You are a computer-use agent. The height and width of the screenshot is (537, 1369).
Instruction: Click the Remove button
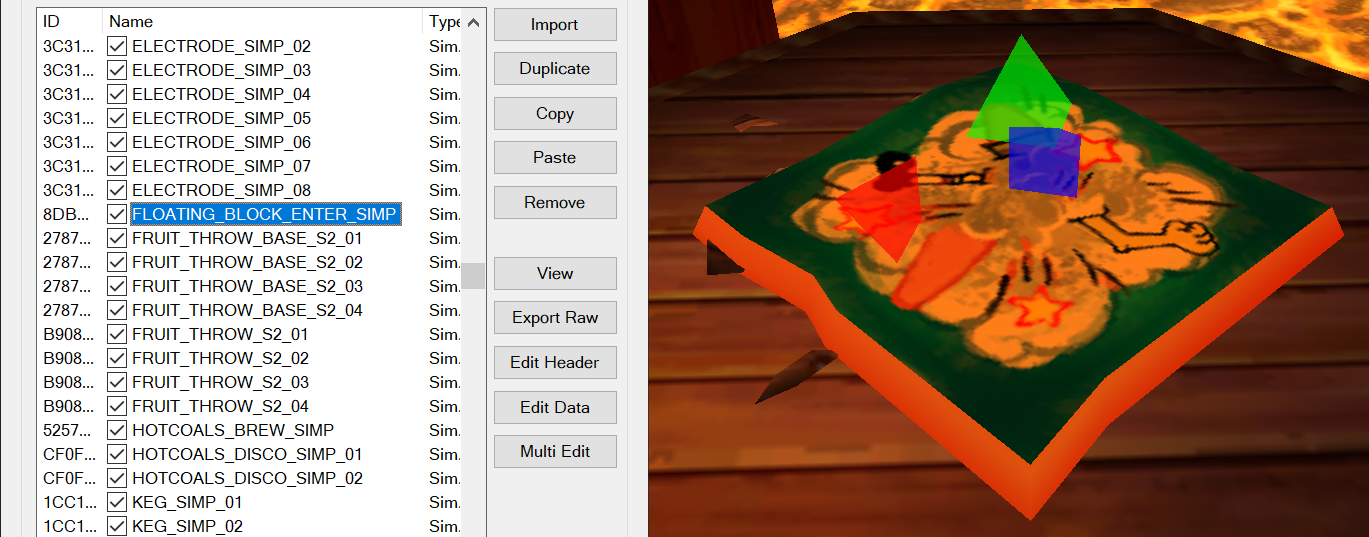pos(555,202)
